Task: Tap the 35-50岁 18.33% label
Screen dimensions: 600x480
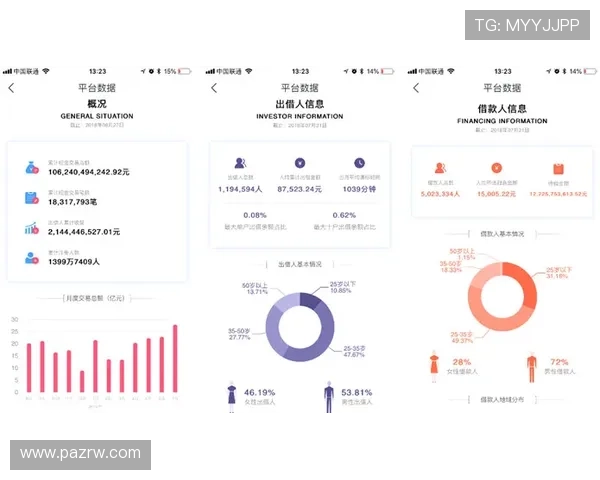Action: click(x=451, y=267)
